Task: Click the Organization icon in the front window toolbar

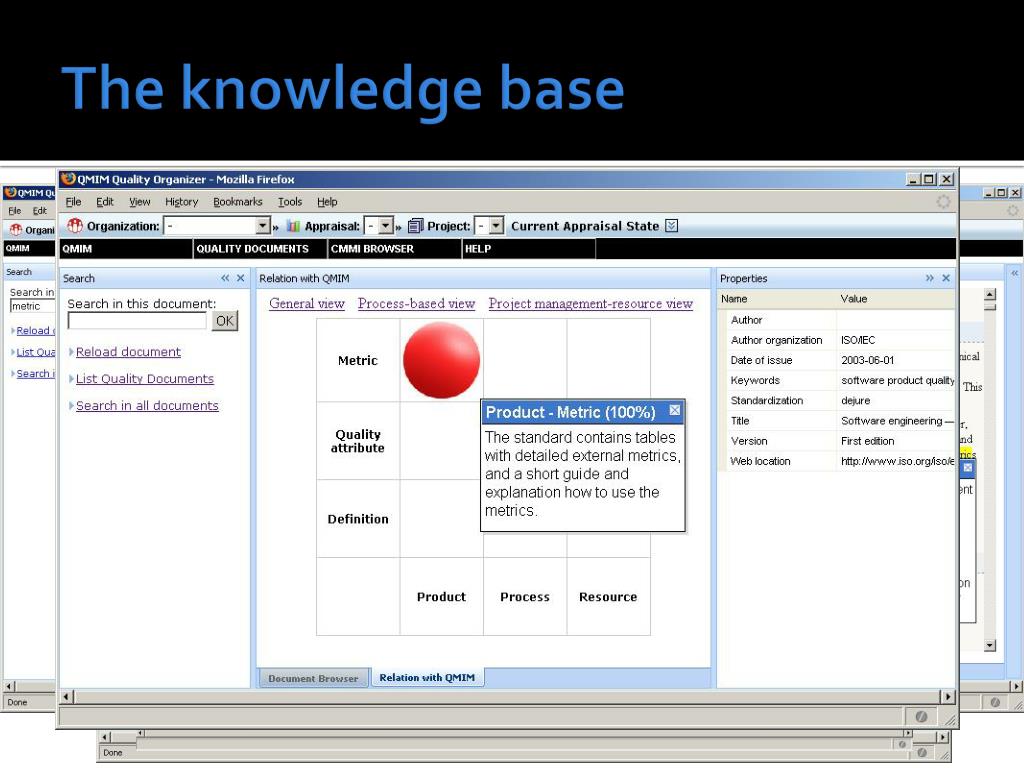Action: (x=75, y=226)
